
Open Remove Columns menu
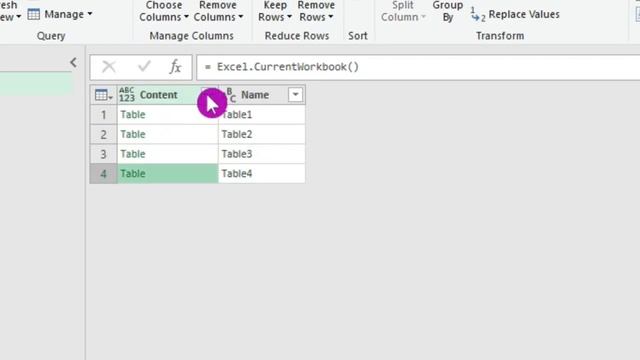click(x=218, y=11)
